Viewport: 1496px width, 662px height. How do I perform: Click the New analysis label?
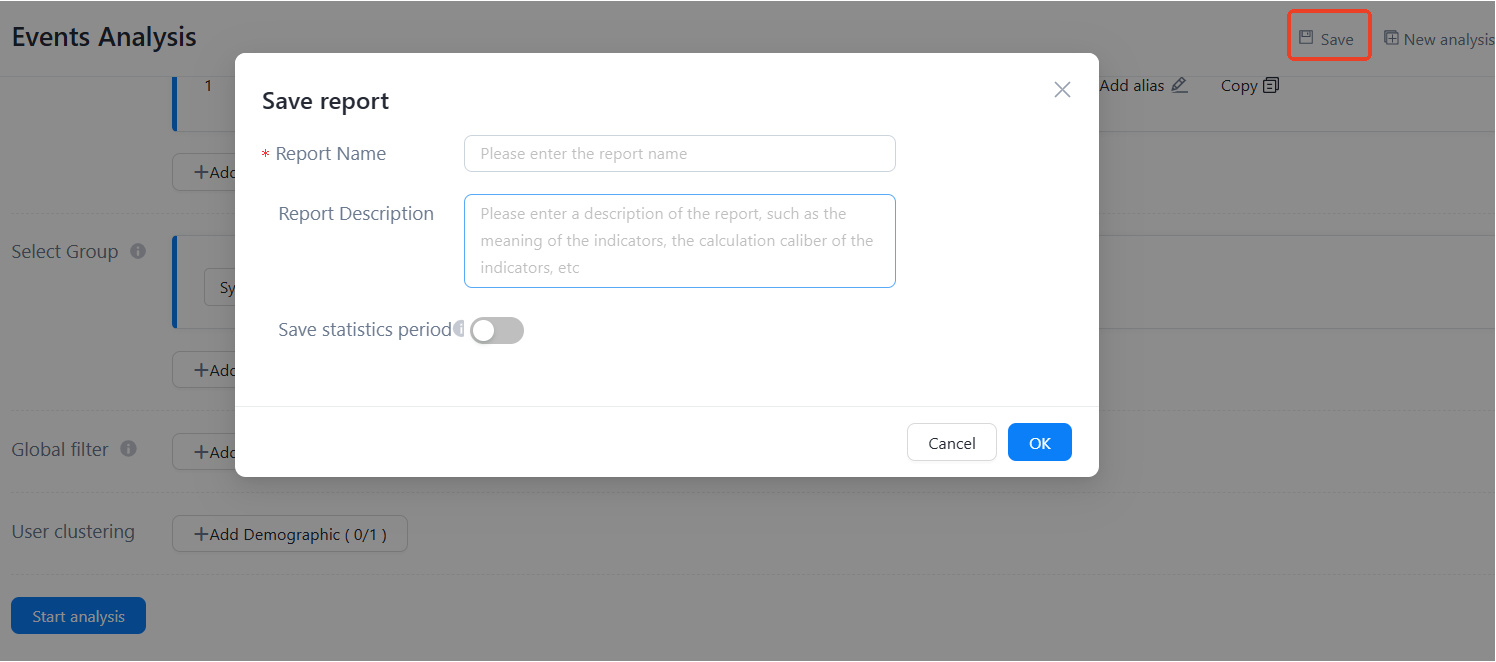tap(1448, 40)
